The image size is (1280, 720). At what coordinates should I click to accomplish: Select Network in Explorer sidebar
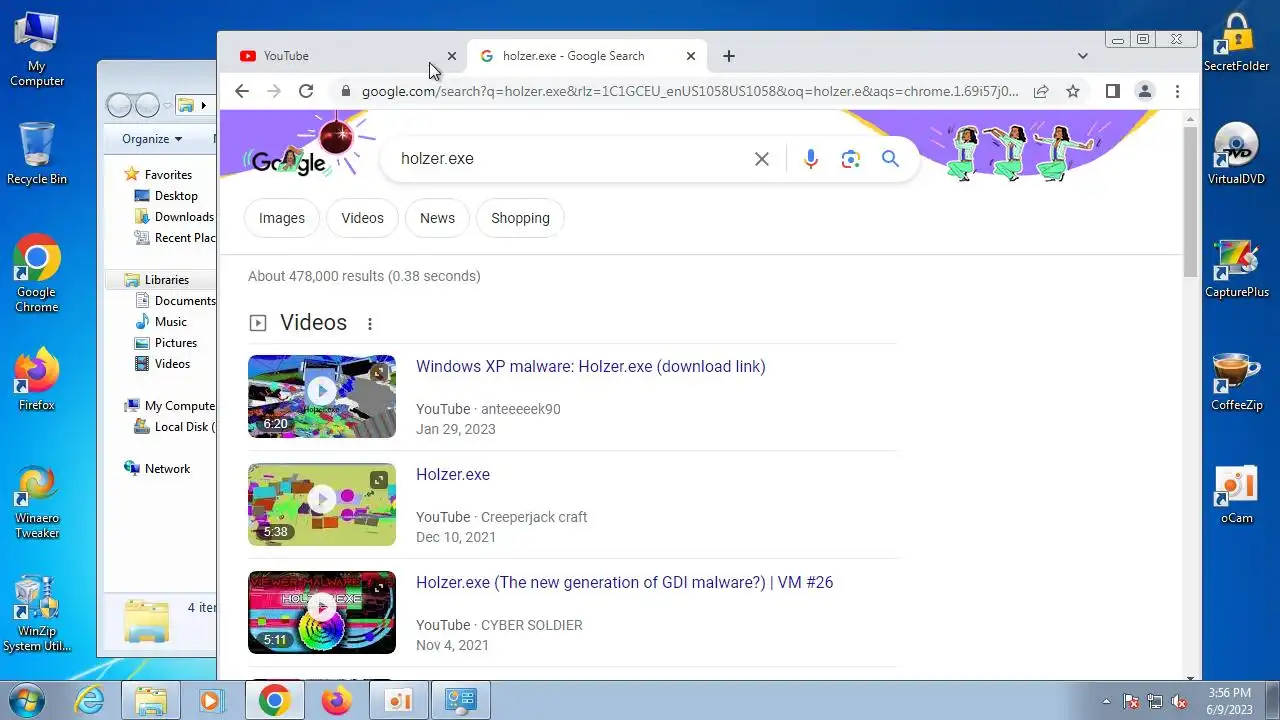tap(167, 469)
